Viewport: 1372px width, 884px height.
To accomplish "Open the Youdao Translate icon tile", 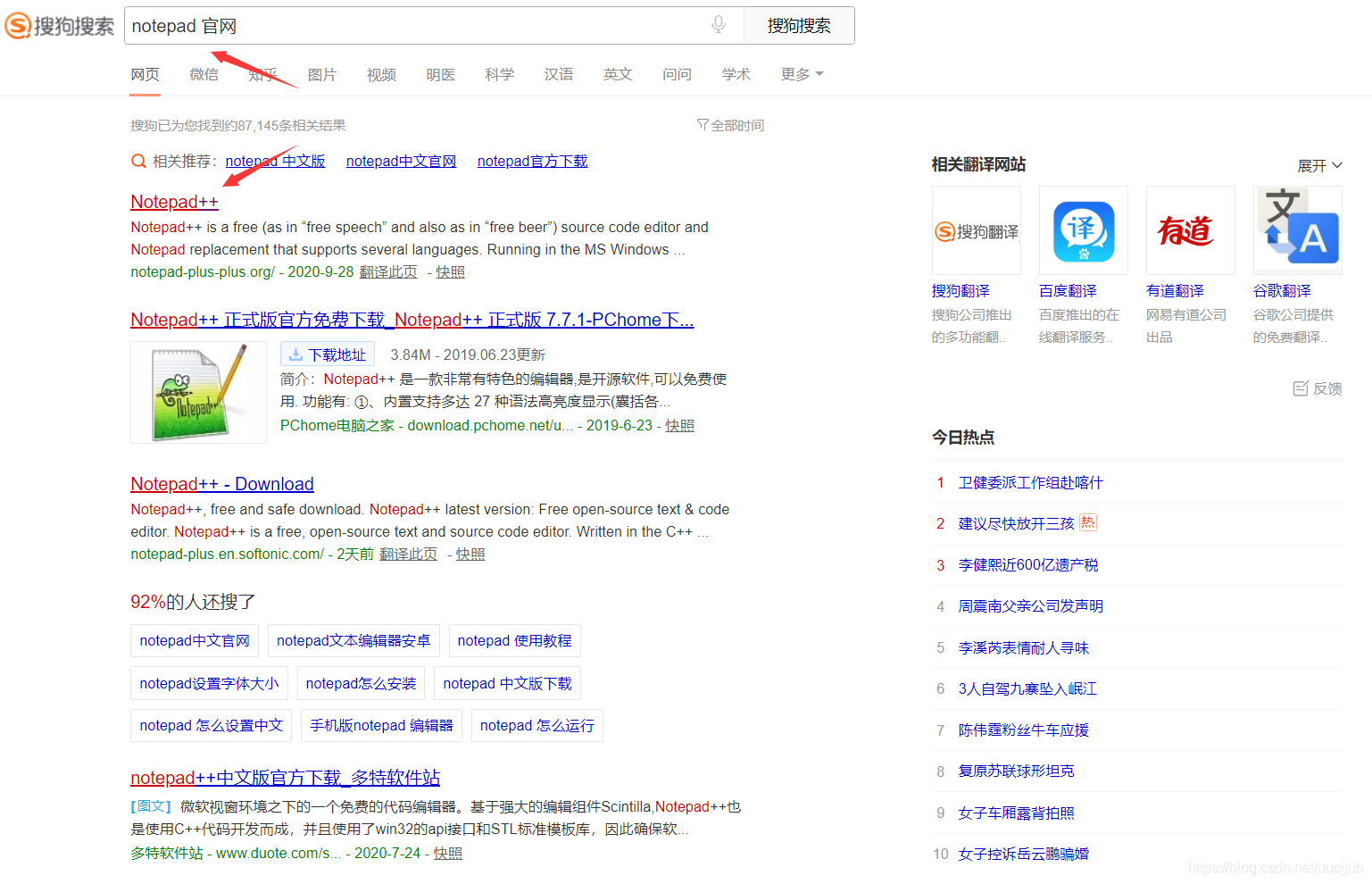I will (x=1191, y=230).
